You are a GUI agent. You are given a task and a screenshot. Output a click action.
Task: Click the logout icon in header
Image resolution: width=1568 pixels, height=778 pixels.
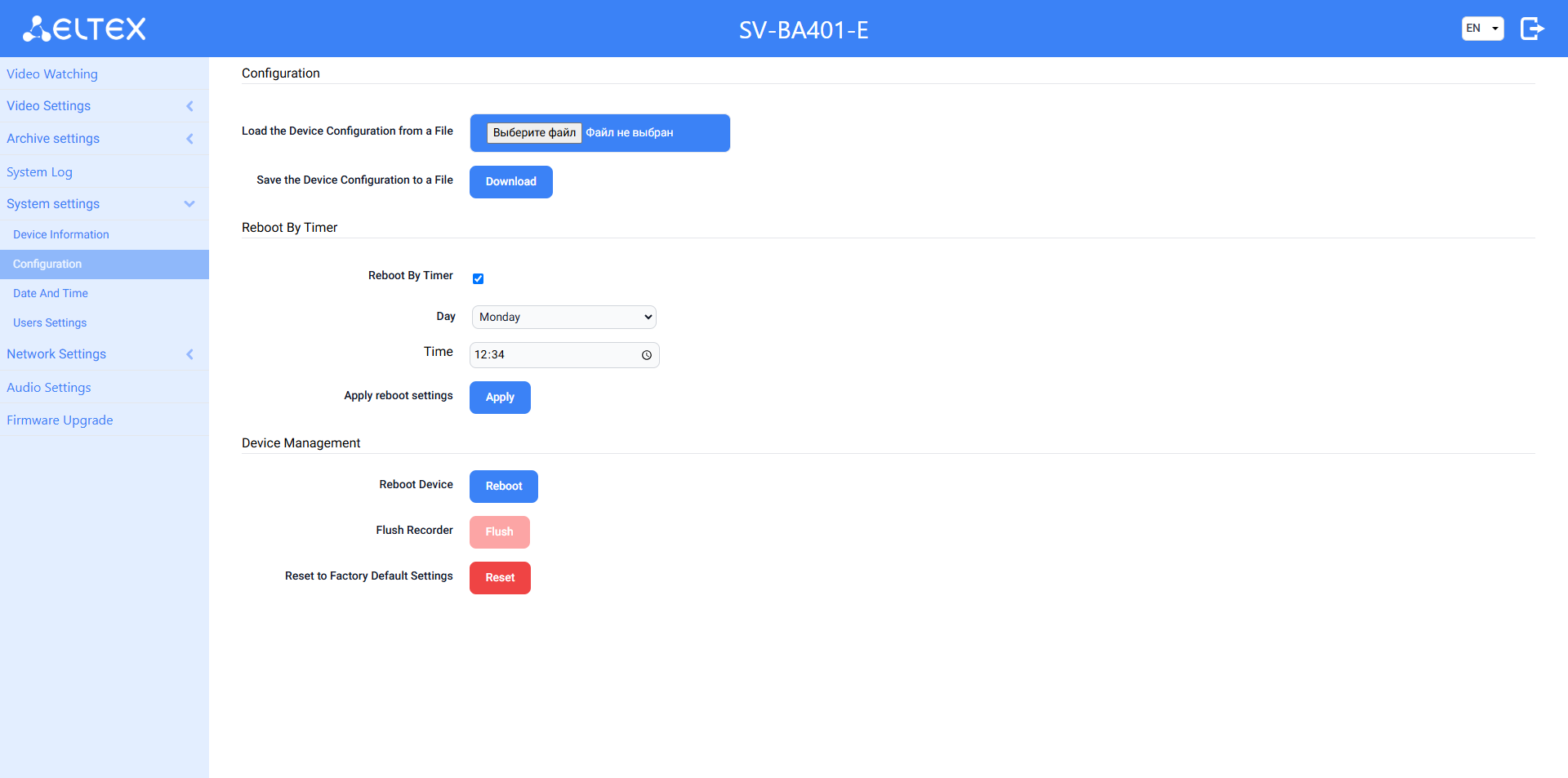(x=1531, y=29)
